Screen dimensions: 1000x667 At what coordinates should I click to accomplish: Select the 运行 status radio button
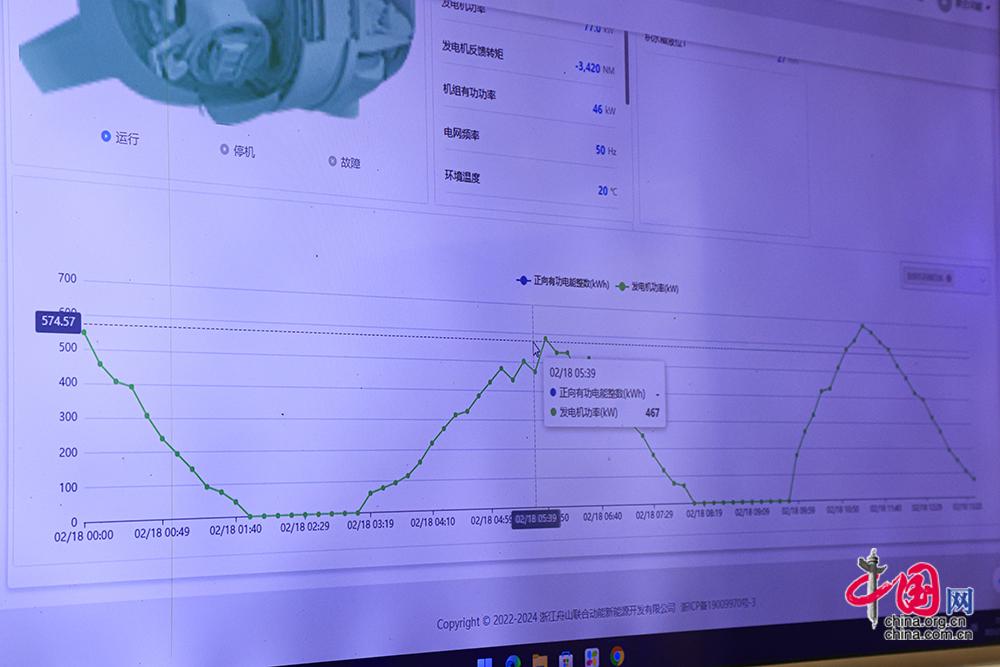(106, 137)
